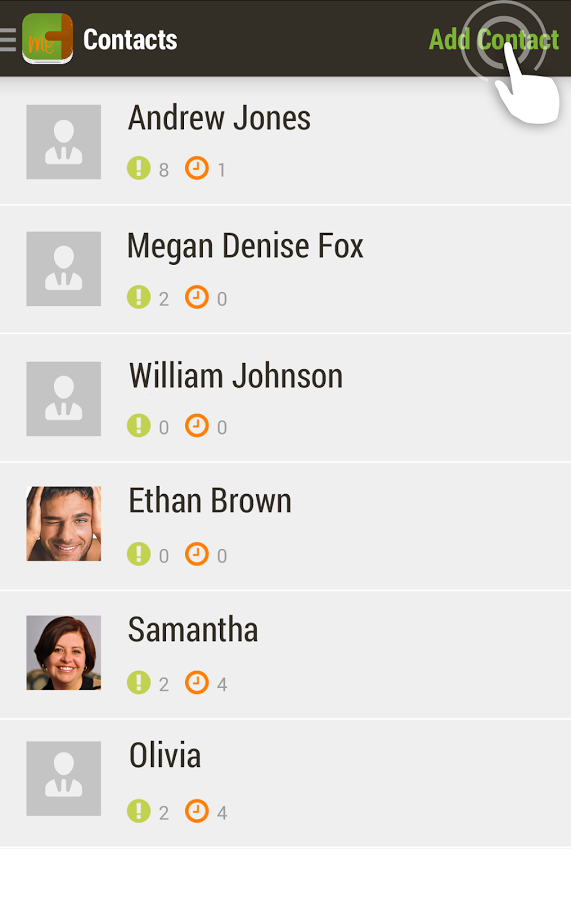Click Samantha's orange clock icon

tap(197, 683)
